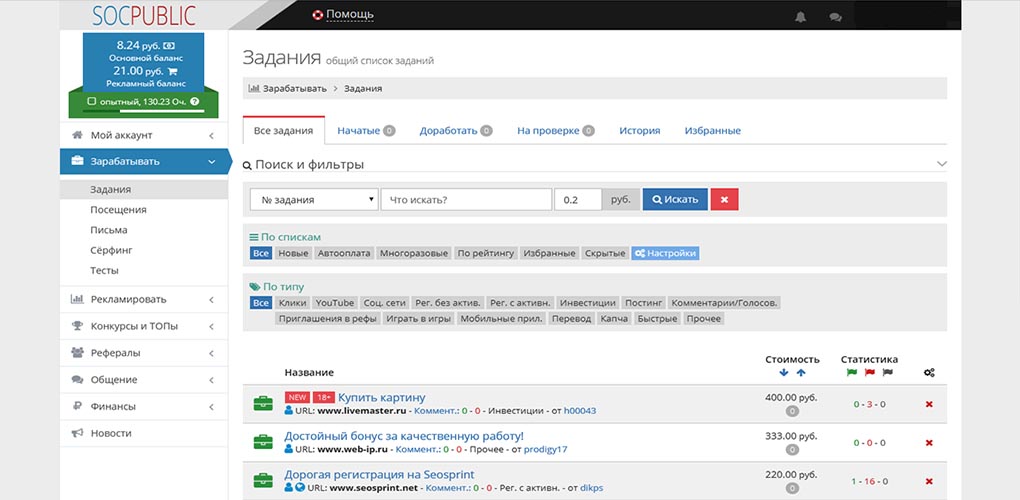Open the № задания dropdown
The width and height of the screenshot is (1020, 500).
pyautogui.click(x=314, y=200)
